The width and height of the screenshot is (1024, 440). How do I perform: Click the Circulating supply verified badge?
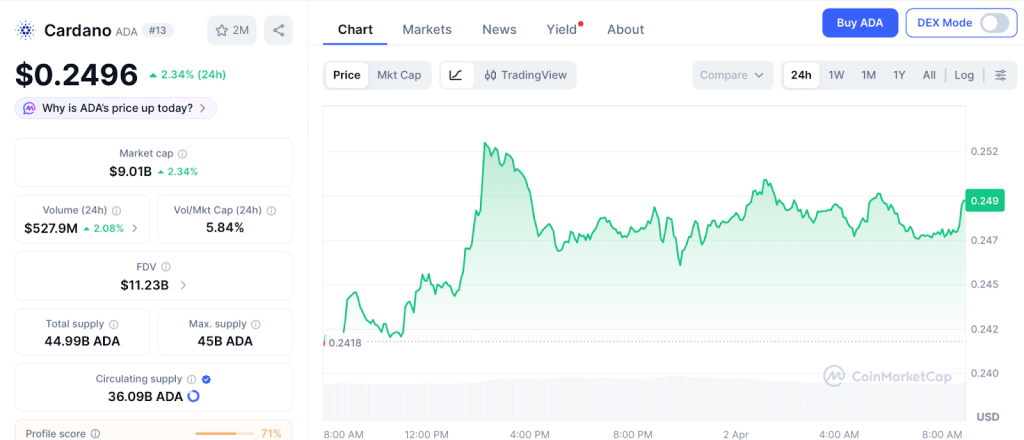(x=206, y=379)
